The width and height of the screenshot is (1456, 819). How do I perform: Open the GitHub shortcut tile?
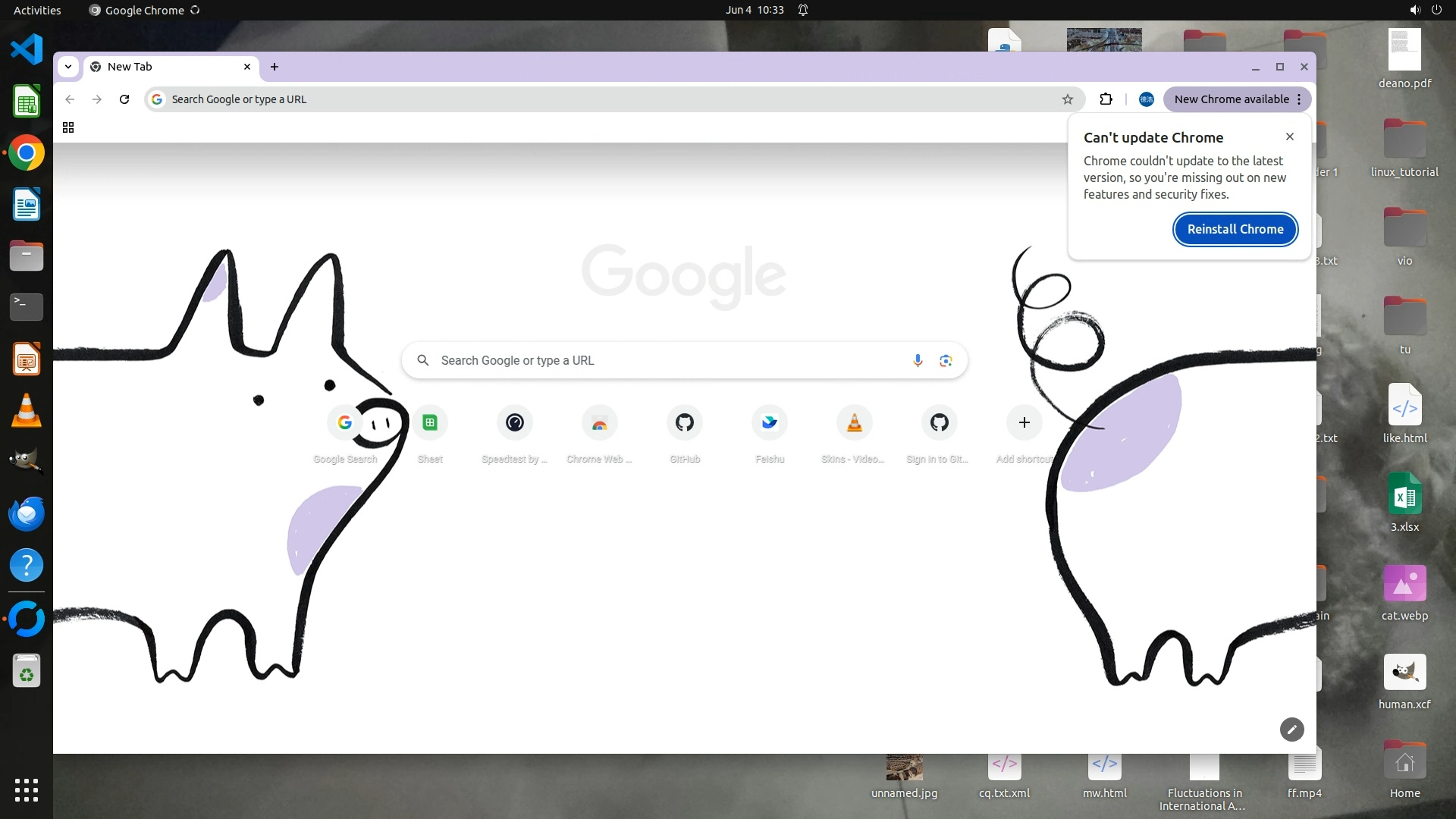[x=685, y=423]
